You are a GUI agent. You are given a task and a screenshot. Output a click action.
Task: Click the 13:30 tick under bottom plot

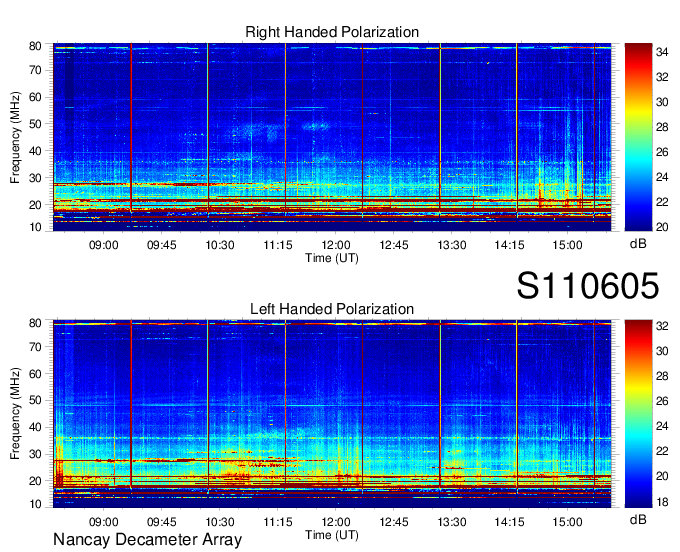coord(451,522)
